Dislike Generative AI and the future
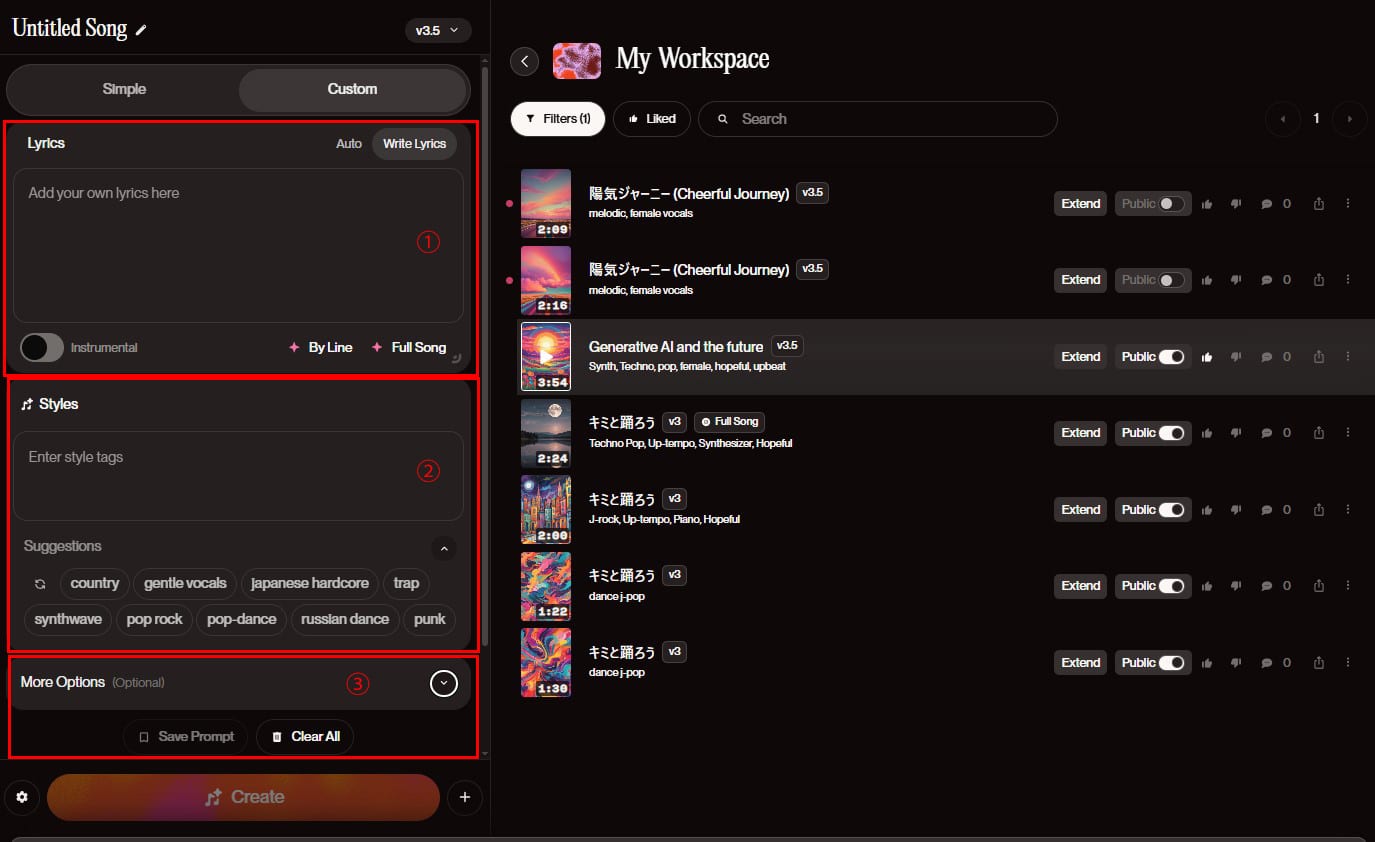The width and height of the screenshot is (1375, 842). pyautogui.click(x=1236, y=357)
